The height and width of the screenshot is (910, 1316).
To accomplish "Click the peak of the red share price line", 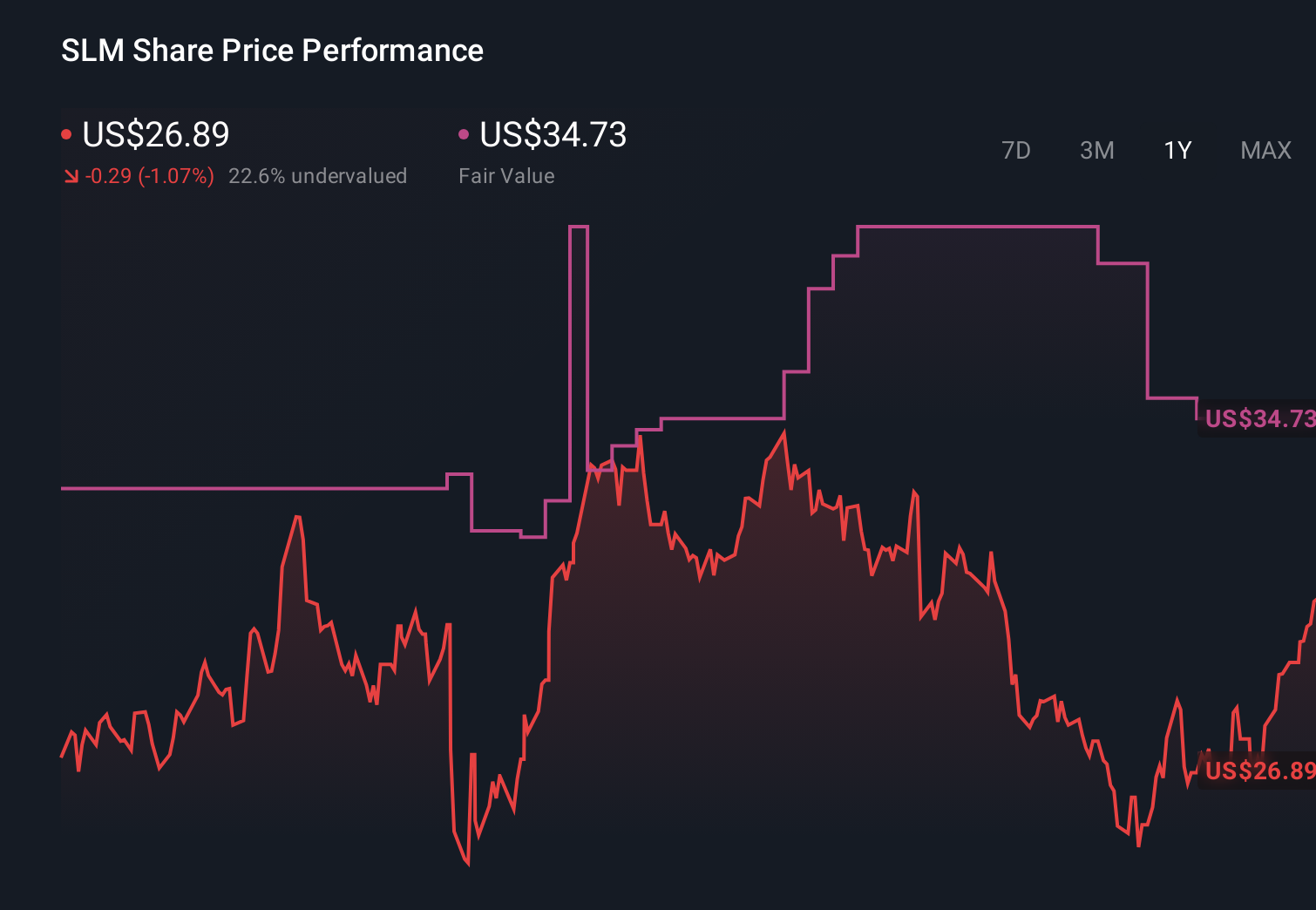I will (783, 431).
